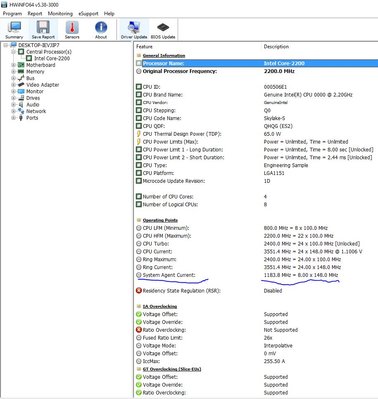Viewport: 378px width, 399px height.
Task: Expand the Motherboard tree node
Action: click(x=13, y=65)
